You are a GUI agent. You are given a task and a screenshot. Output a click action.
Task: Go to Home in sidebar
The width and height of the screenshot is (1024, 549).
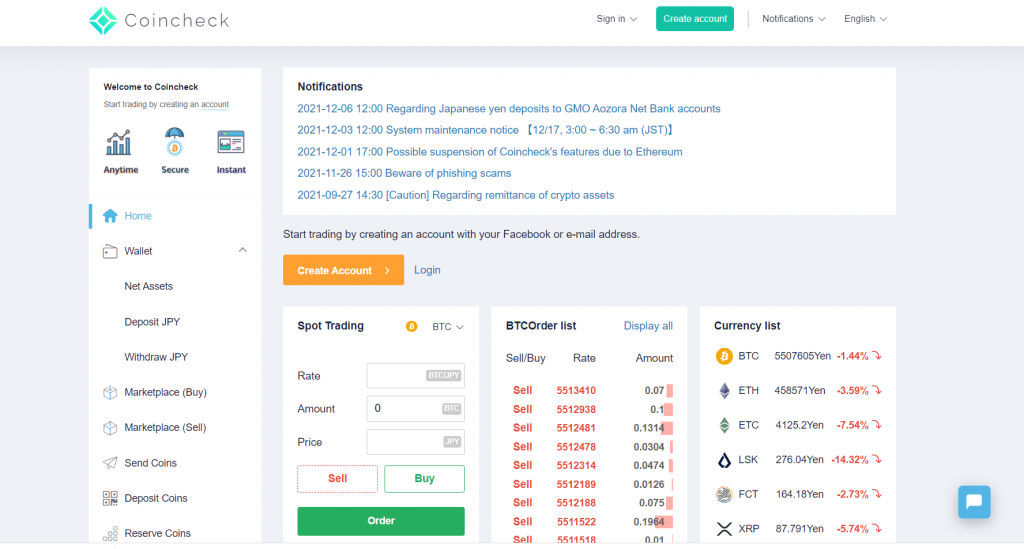point(138,216)
